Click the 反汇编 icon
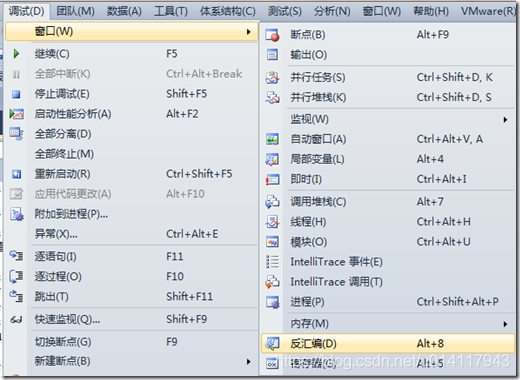 click(272, 344)
